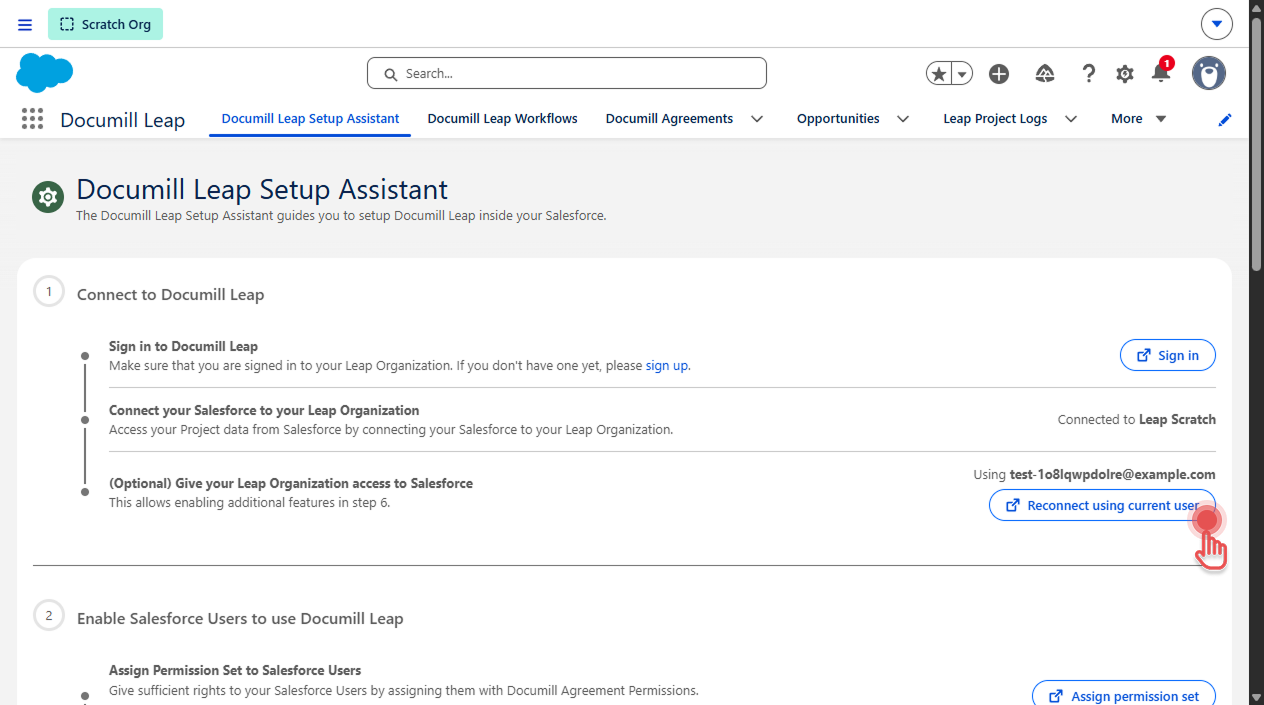
Task: Open the favorites list dropdown arrow
Action: 962,74
